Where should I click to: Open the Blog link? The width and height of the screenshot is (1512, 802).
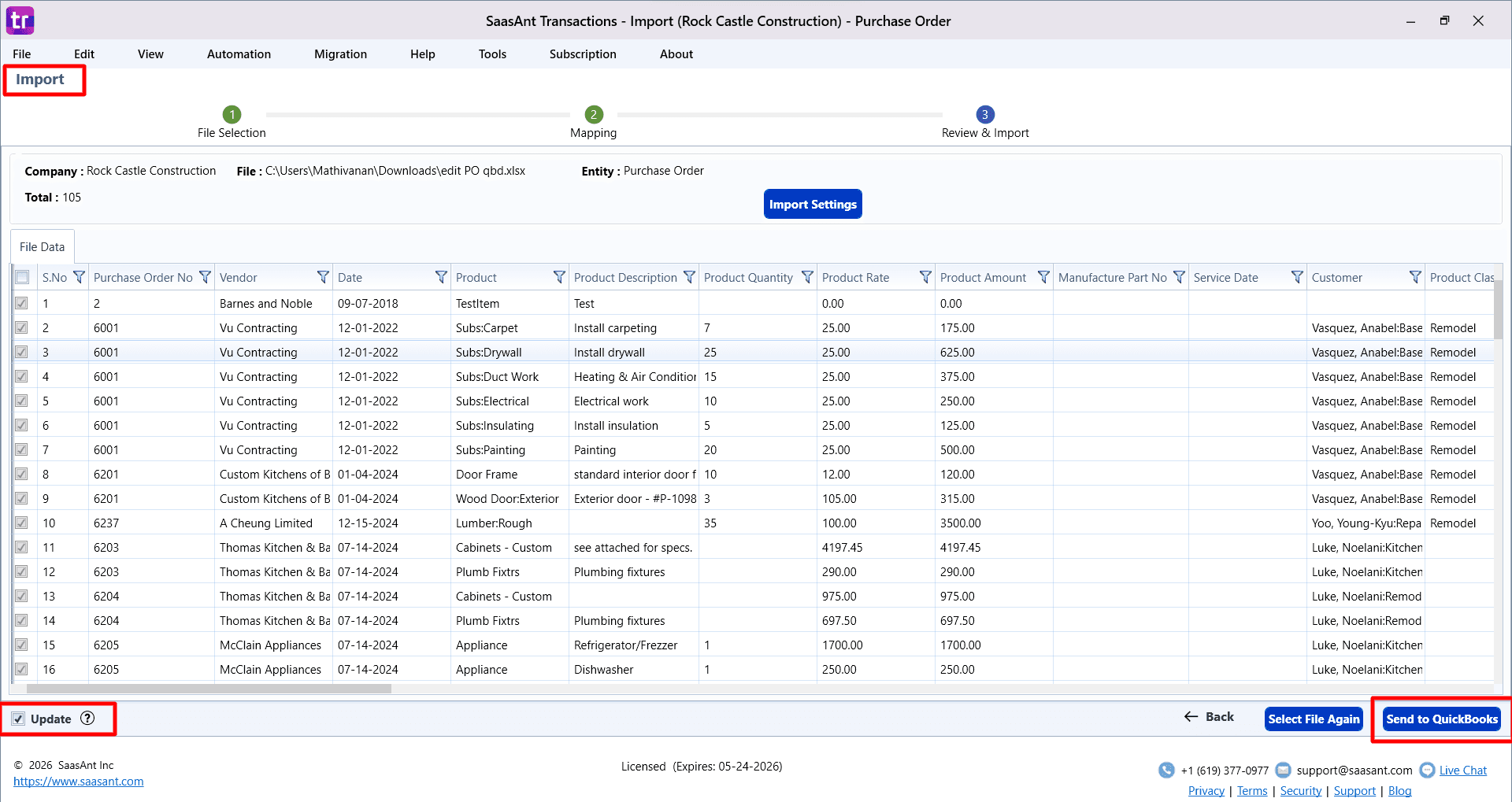(1399, 791)
